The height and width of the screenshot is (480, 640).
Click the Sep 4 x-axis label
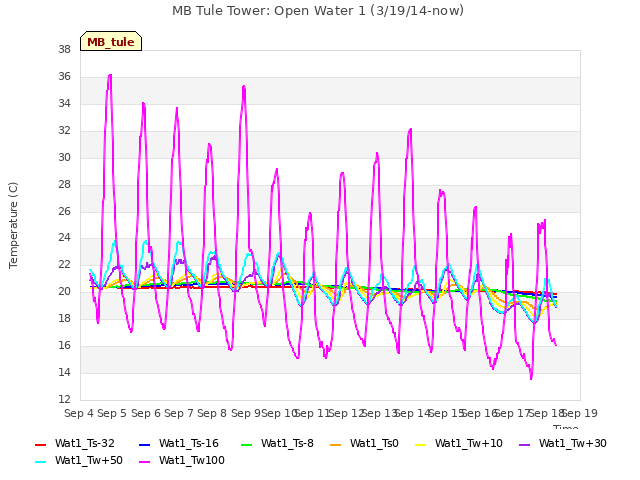pyautogui.click(x=79, y=413)
